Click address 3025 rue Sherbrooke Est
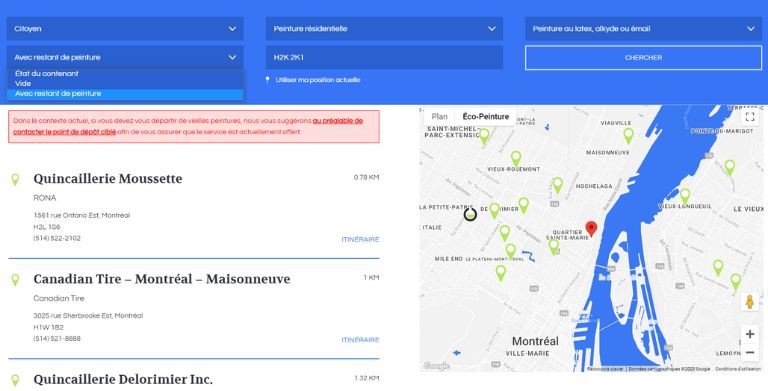The image size is (768, 391). [x=88, y=316]
